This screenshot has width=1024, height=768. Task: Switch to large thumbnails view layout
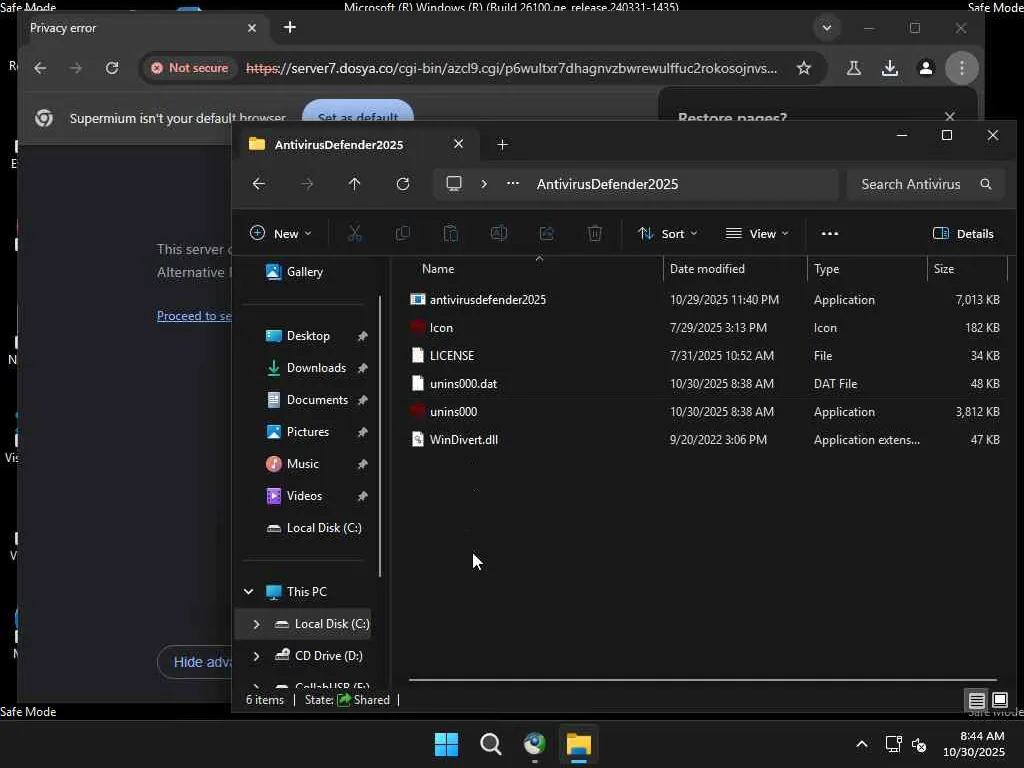click(999, 700)
